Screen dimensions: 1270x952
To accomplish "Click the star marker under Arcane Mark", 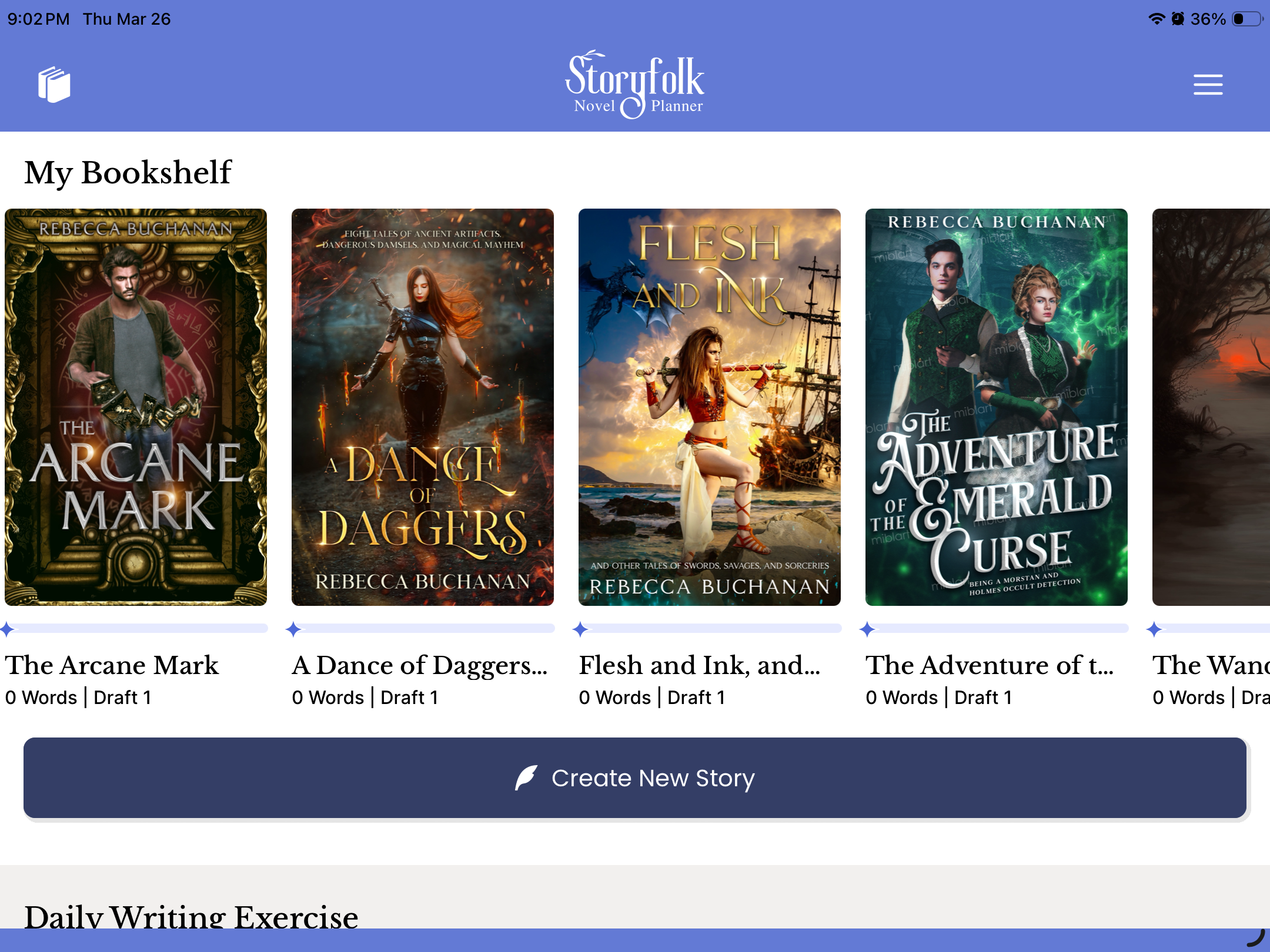I will coord(7,629).
